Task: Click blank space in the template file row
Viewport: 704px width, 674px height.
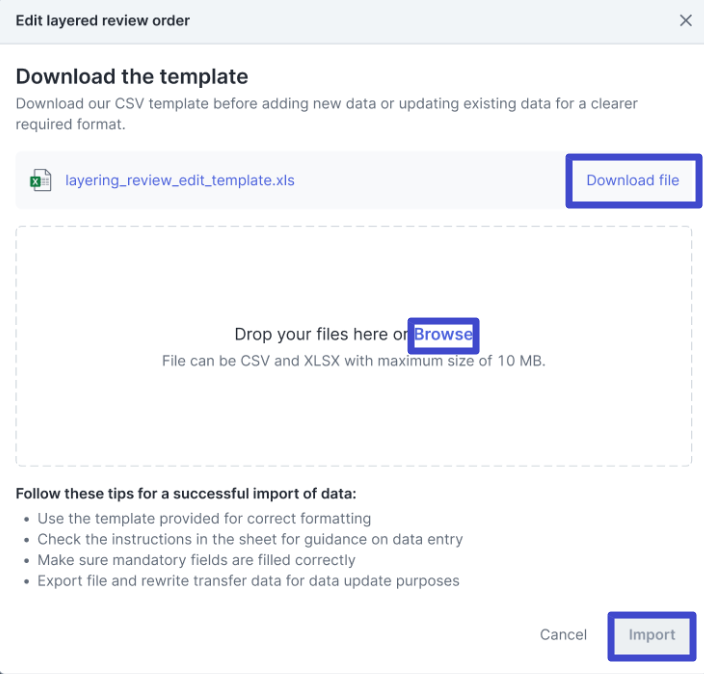Action: pyautogui.click(x=430, y=181)
